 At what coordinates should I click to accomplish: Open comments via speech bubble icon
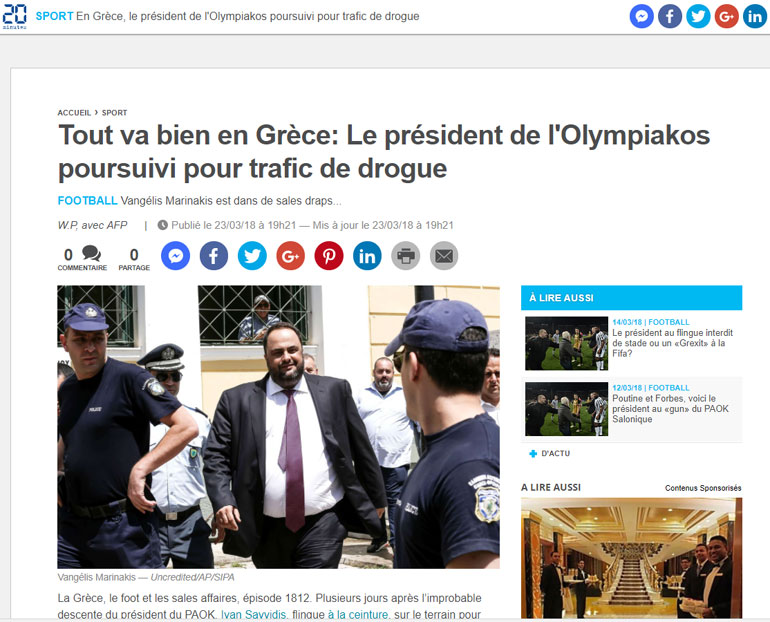[91, 253]
